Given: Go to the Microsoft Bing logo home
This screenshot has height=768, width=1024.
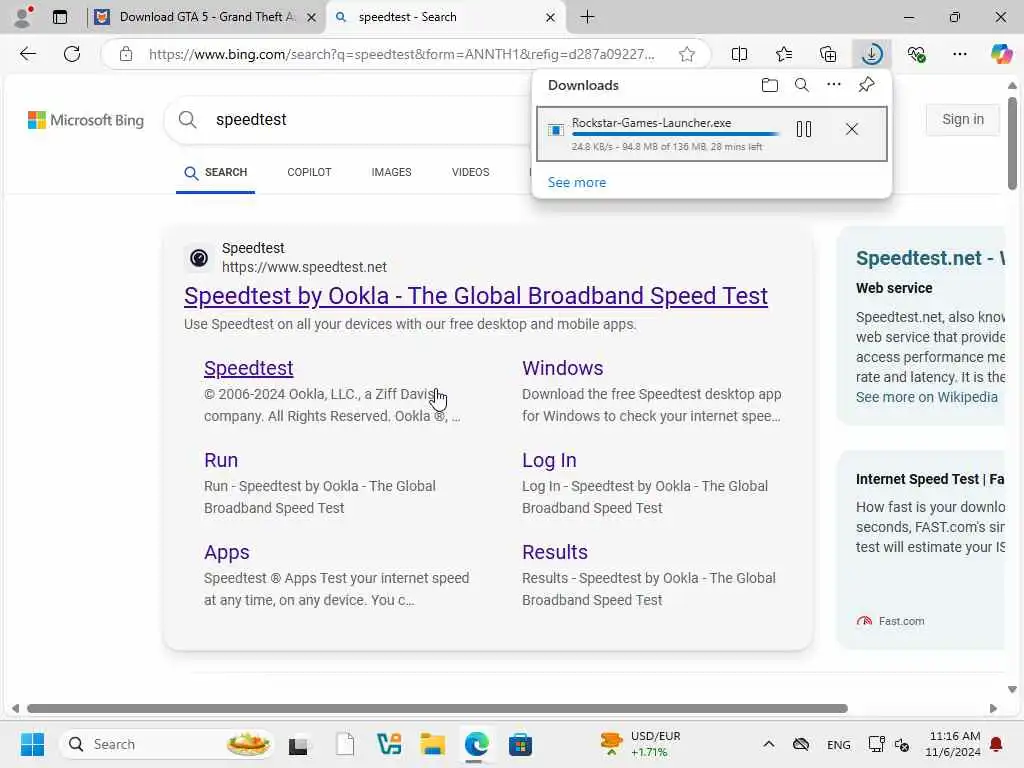Looking at the screenshot, I should 86,120.
